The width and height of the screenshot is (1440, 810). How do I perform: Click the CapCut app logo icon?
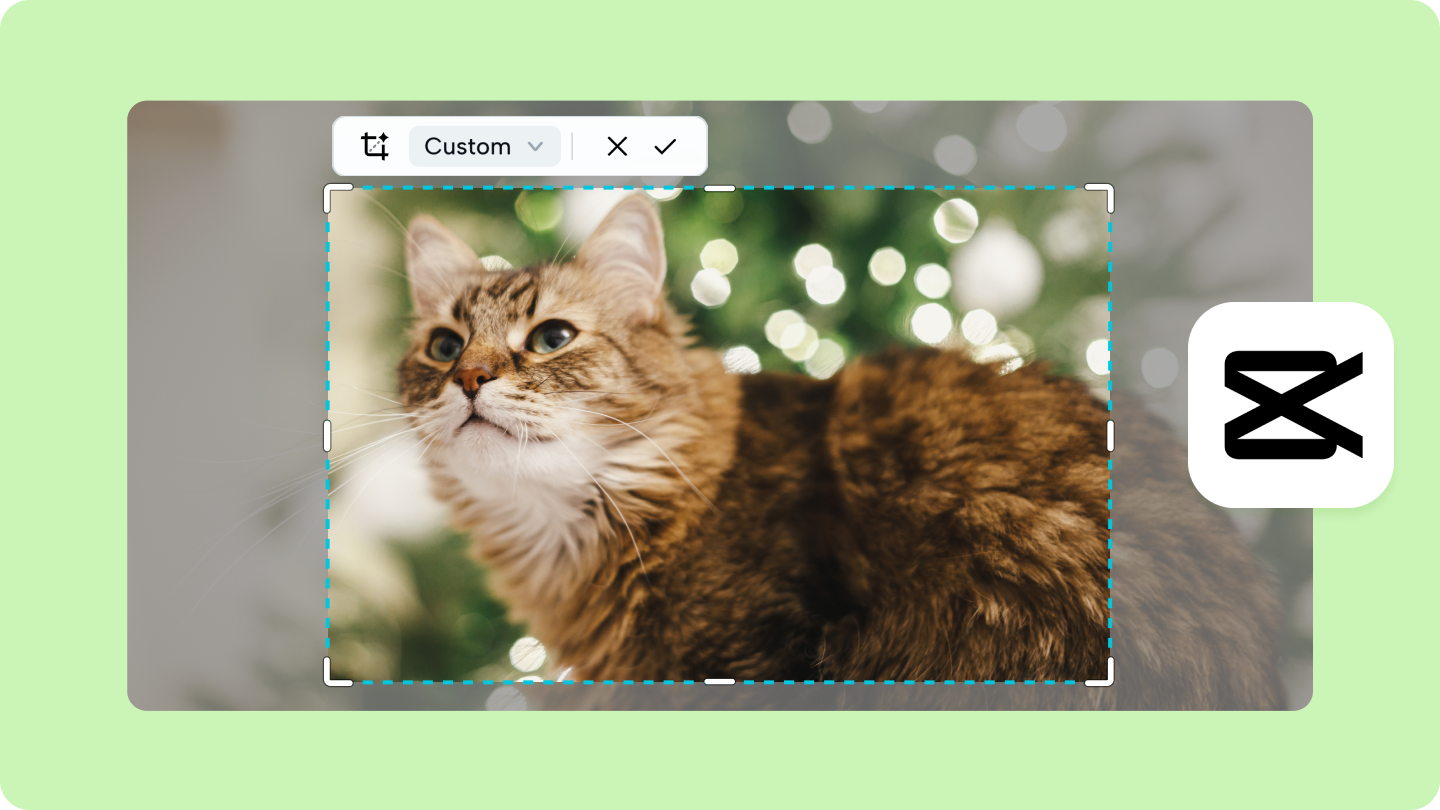click(x=1290, y=402)
